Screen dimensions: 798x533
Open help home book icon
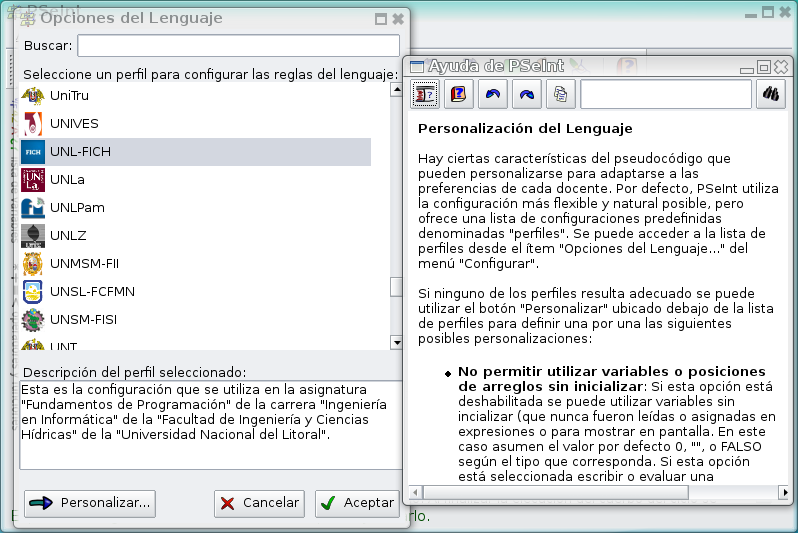click(459, 94)
